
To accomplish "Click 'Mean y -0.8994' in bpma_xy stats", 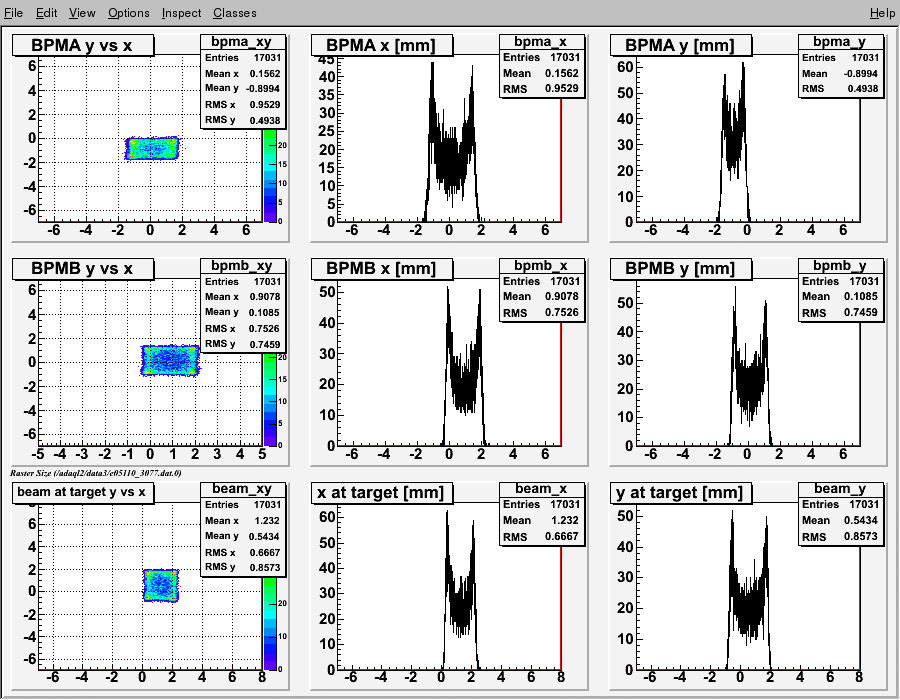I will pyautogui.click(x=242, y=88).
